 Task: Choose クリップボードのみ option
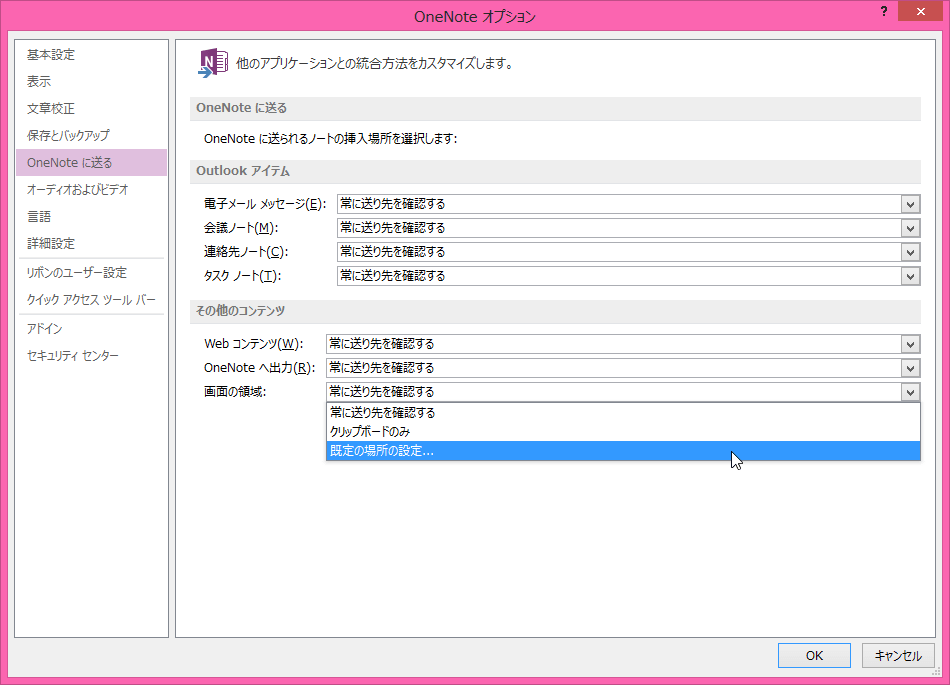pos(623,432)
